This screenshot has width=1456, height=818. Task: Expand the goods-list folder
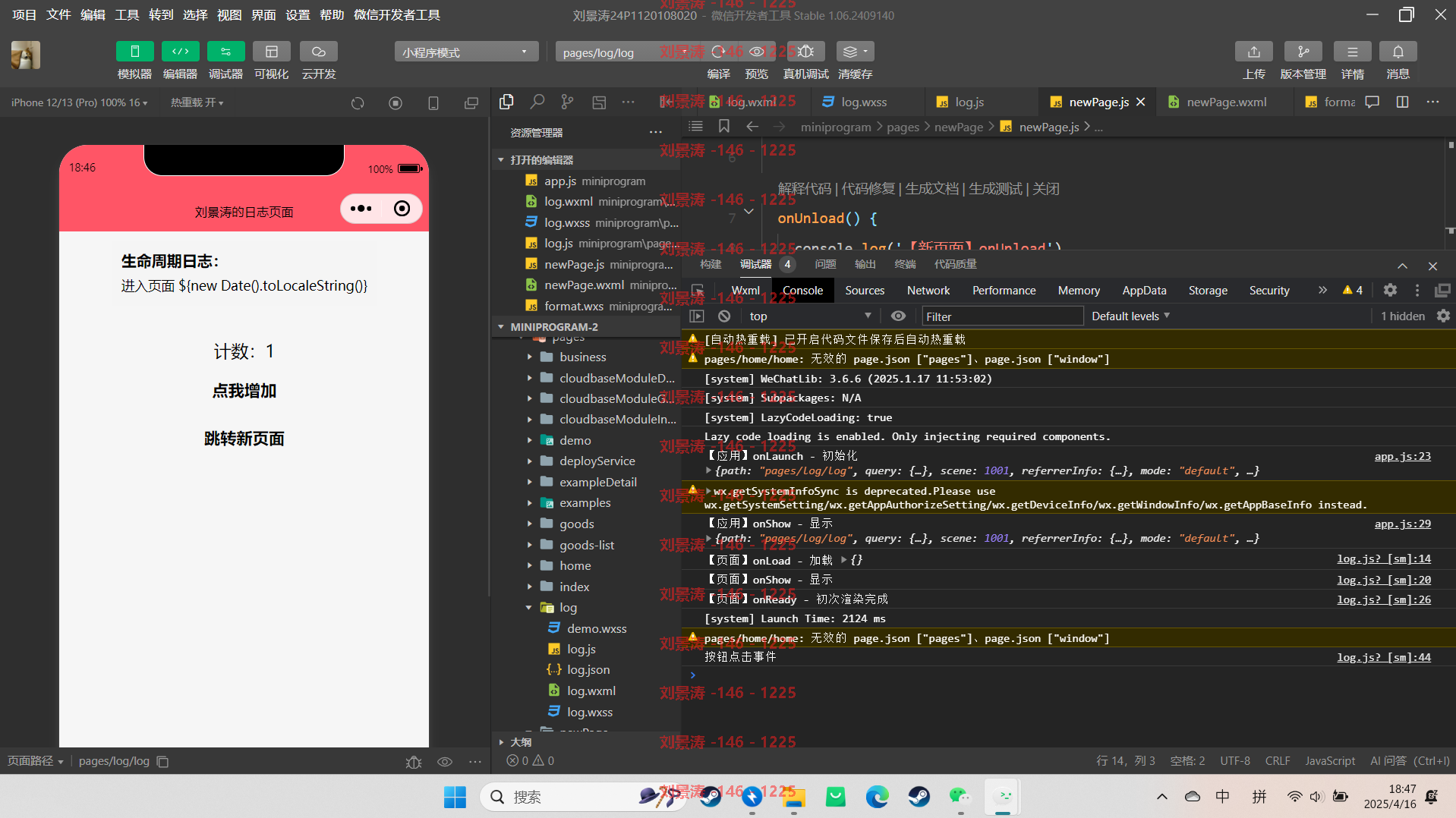pyautogui.click(x=586, y=545)
